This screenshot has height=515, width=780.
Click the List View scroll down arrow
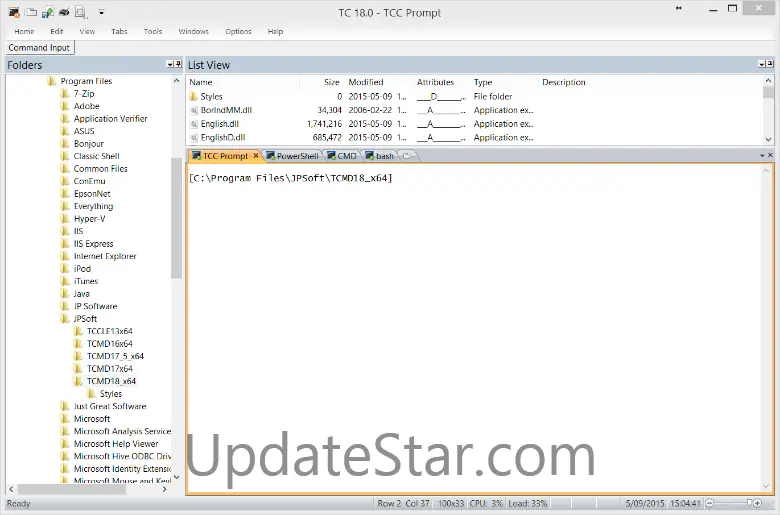pyautogui.click(x=769, y=140)
